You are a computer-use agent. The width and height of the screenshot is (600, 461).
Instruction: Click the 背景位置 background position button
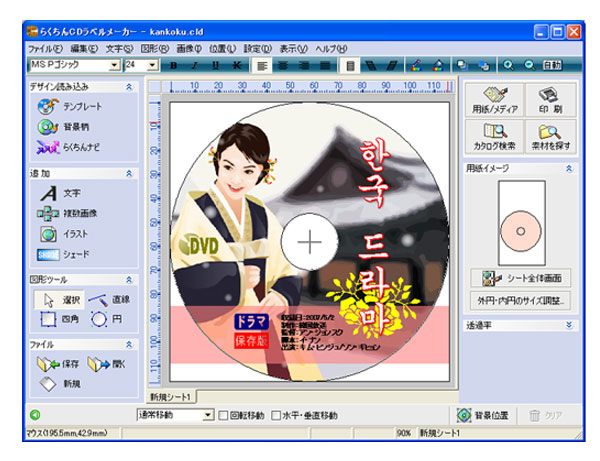click(483, 415)
